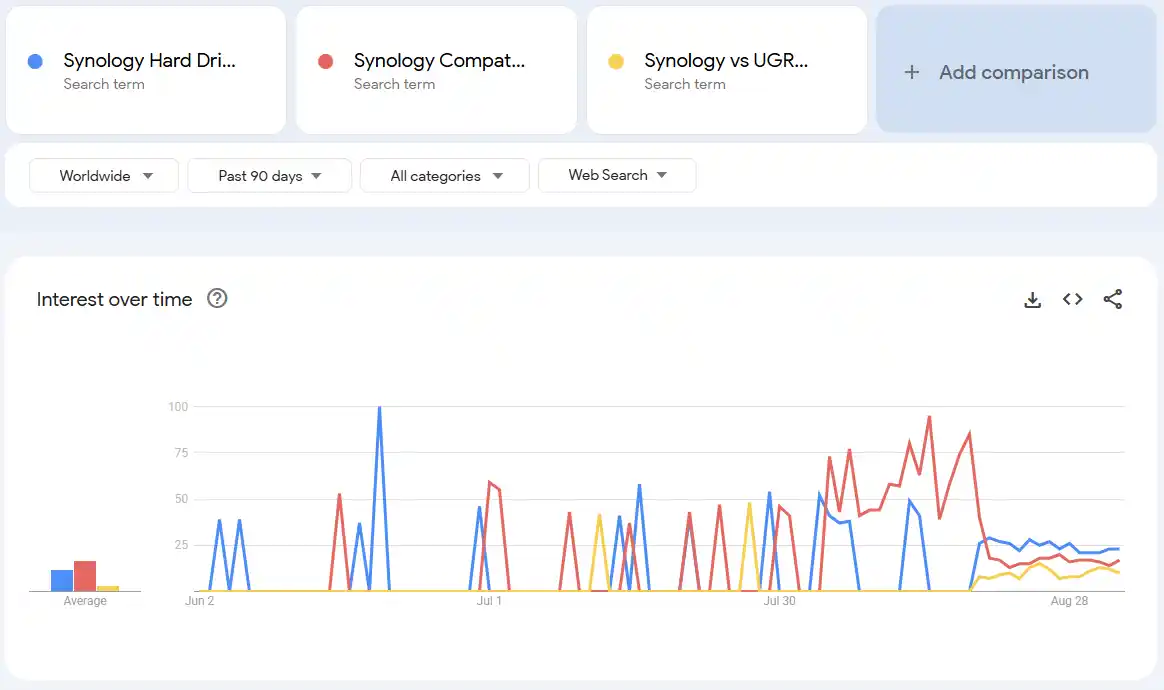Screen dimensions: 1164x690
Task: Click the Jul 1 axis label
Action: click(489, 601)
